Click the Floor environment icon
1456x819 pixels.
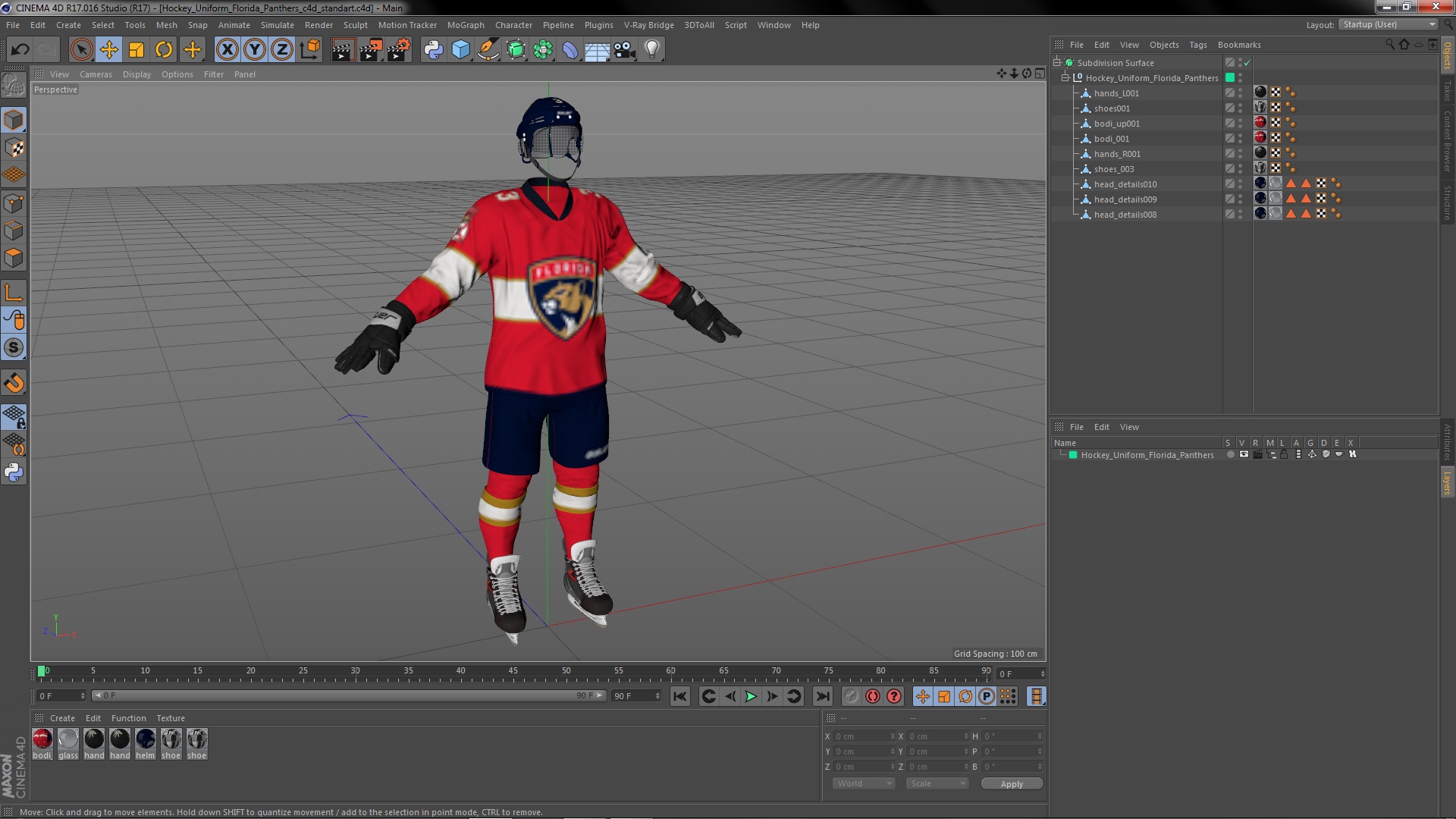coord(597,50)
